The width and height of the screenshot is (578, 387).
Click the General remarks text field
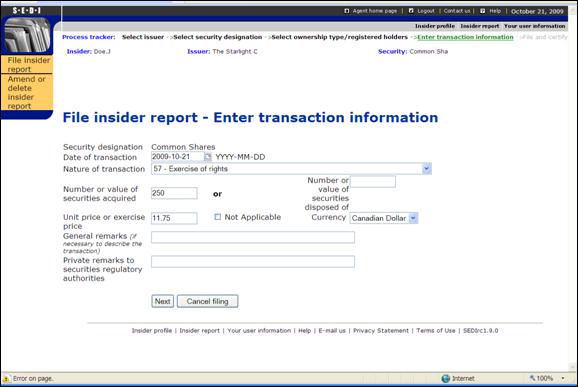[253, 237]
